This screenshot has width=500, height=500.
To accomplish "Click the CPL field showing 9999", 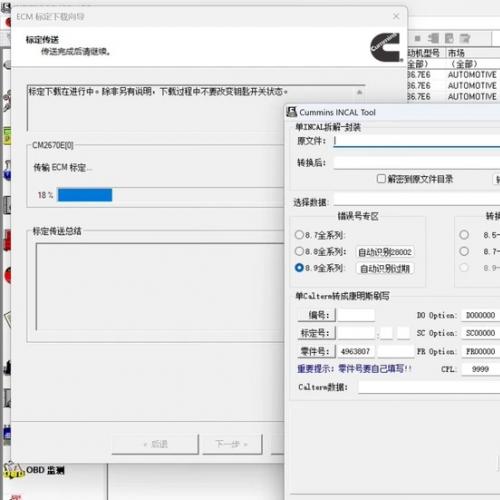I will 481,369.
